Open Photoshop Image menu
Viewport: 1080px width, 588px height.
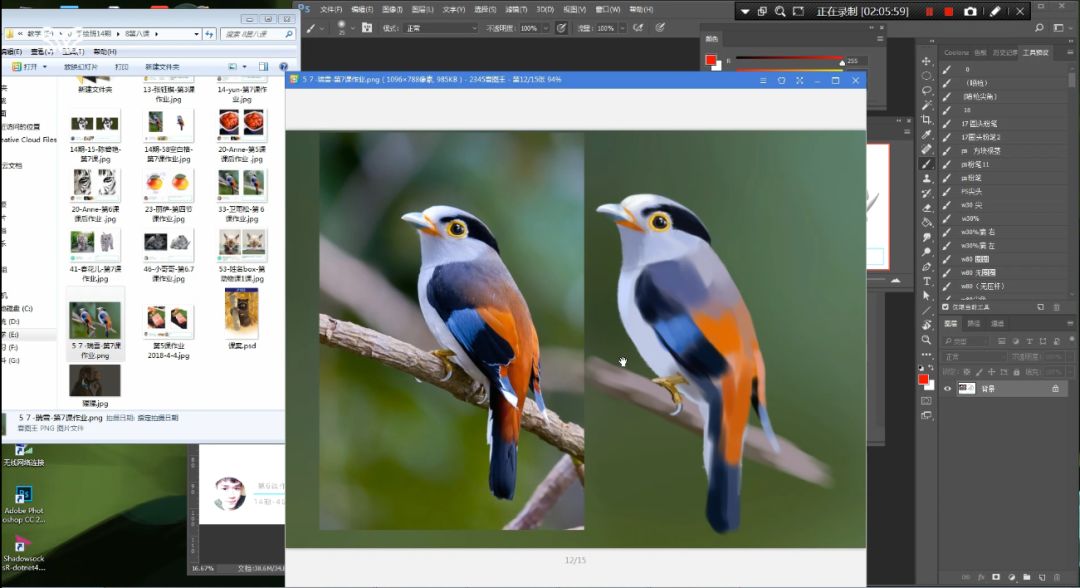coord(392,10)
